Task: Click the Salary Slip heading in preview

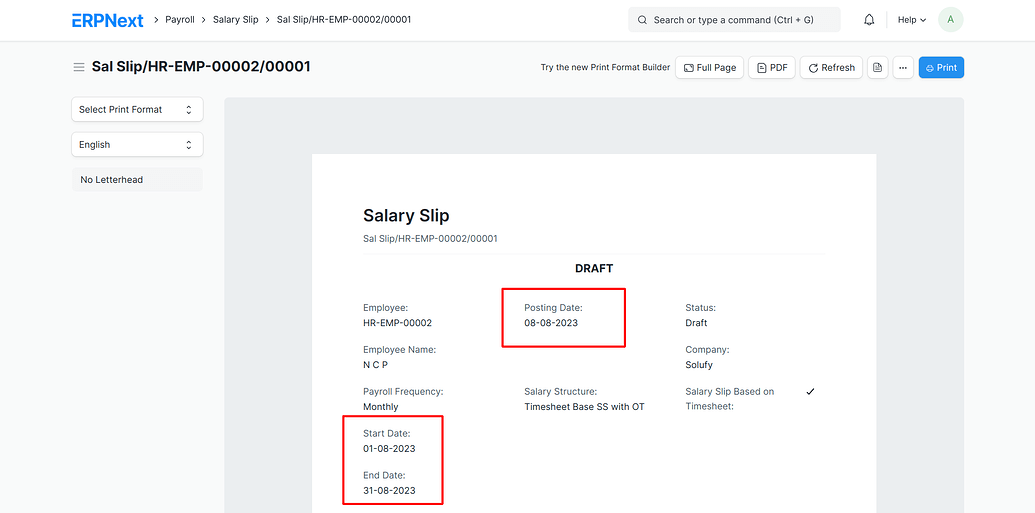Action: (x=406, y=215)
